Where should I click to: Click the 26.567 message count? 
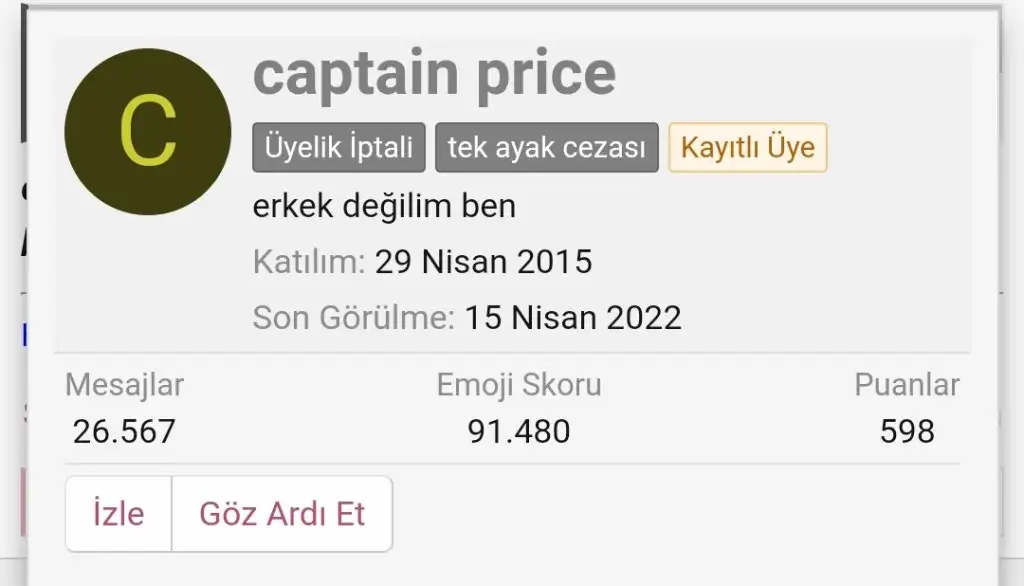(125, 431)
